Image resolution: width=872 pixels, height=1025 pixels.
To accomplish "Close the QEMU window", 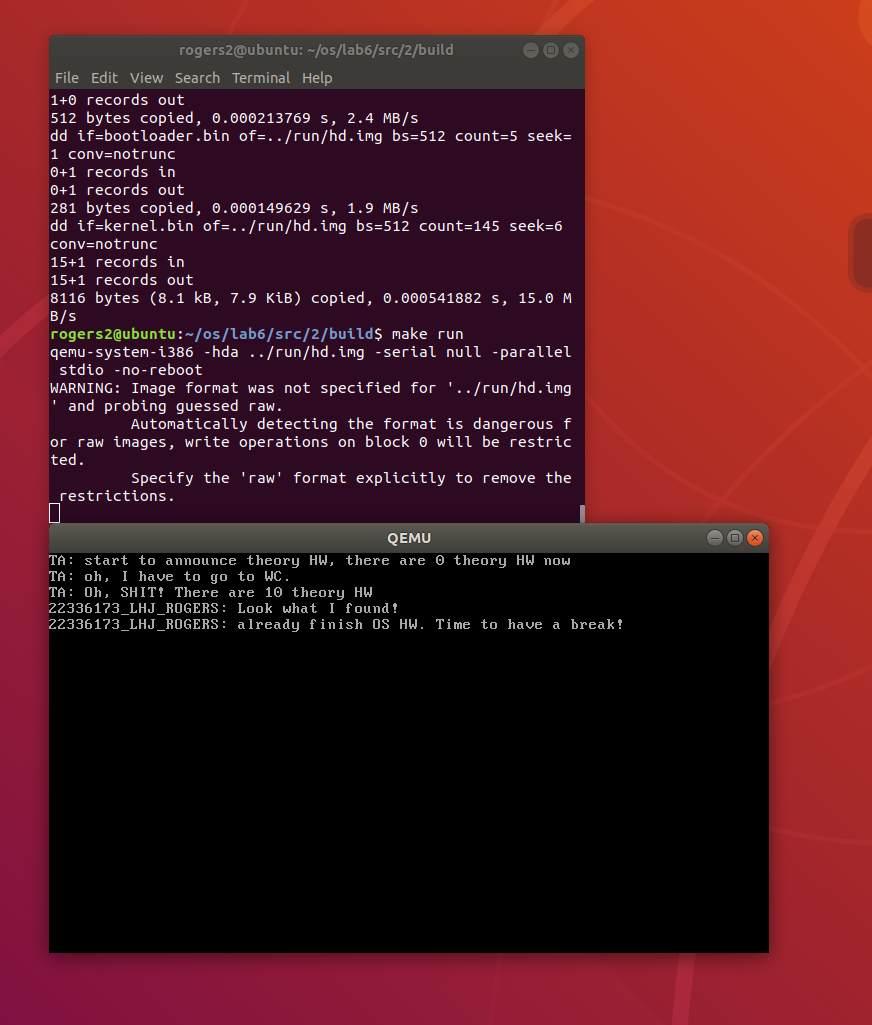I will coord(755,538).
